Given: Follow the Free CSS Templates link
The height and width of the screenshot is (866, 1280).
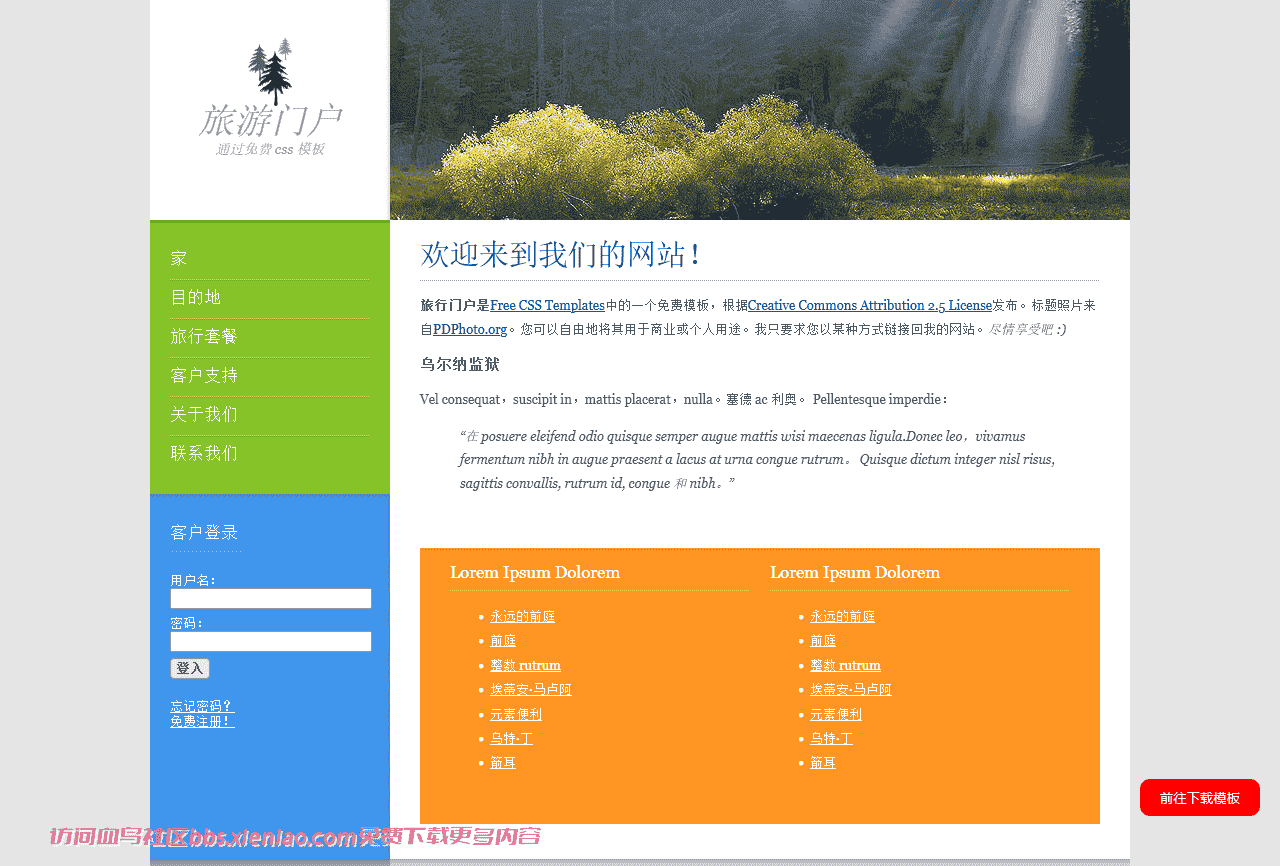Looking at the screenshot, I should click(547, 306).
